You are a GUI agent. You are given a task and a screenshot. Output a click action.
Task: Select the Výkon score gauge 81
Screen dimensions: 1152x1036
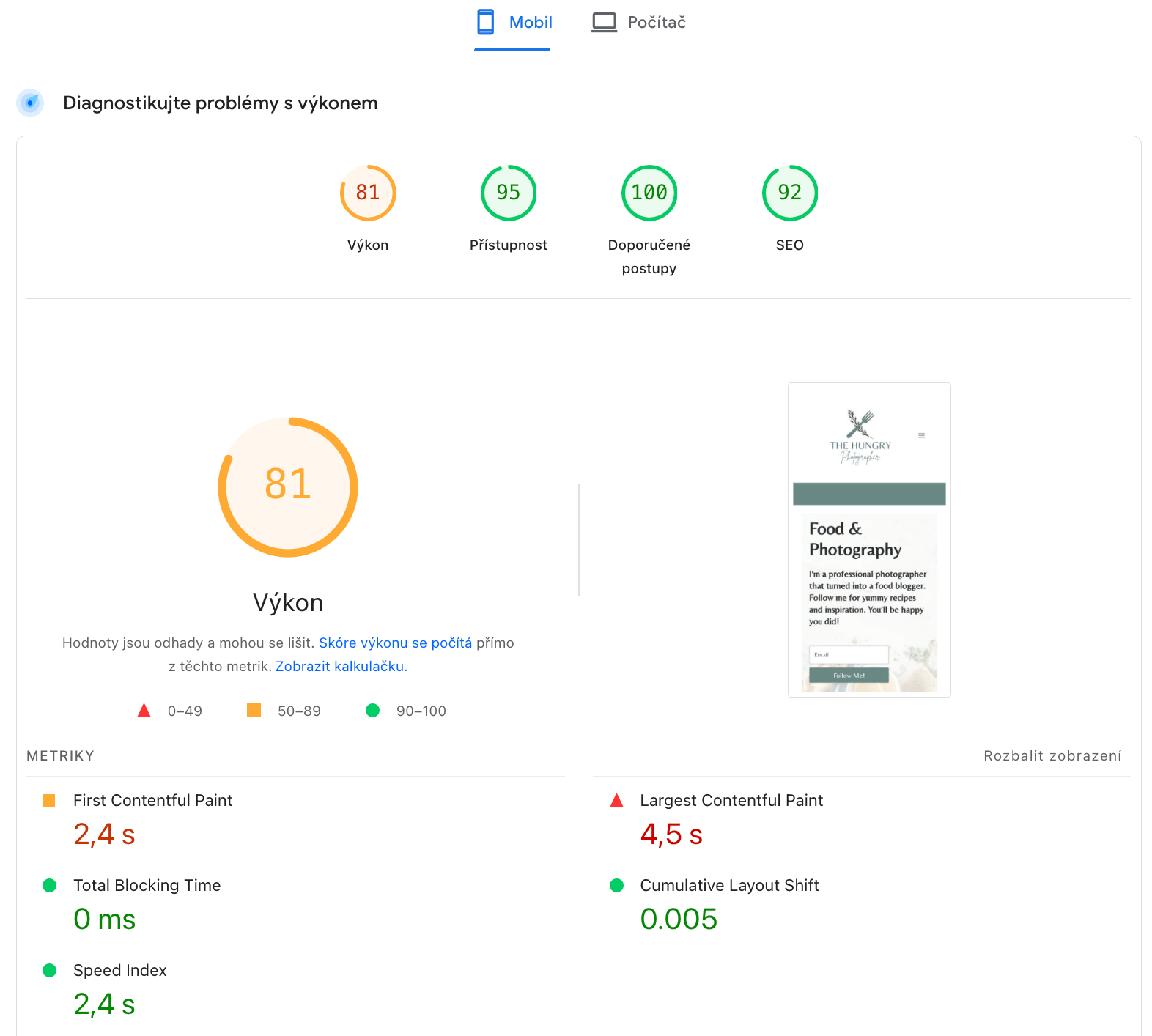tap(368, 193)
